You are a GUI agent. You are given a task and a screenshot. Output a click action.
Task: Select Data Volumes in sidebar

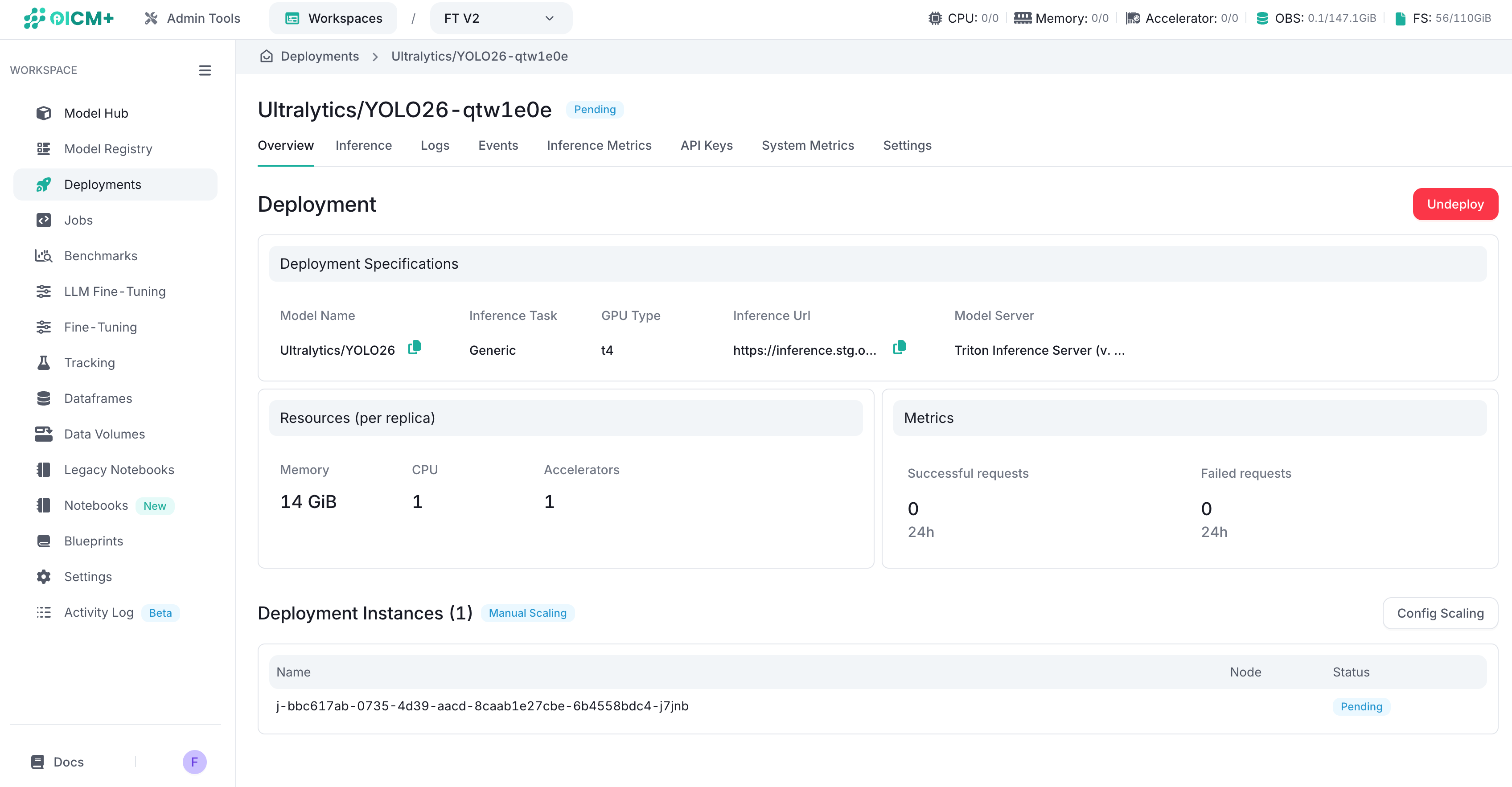pyautogui.click(x=115, y=434)
